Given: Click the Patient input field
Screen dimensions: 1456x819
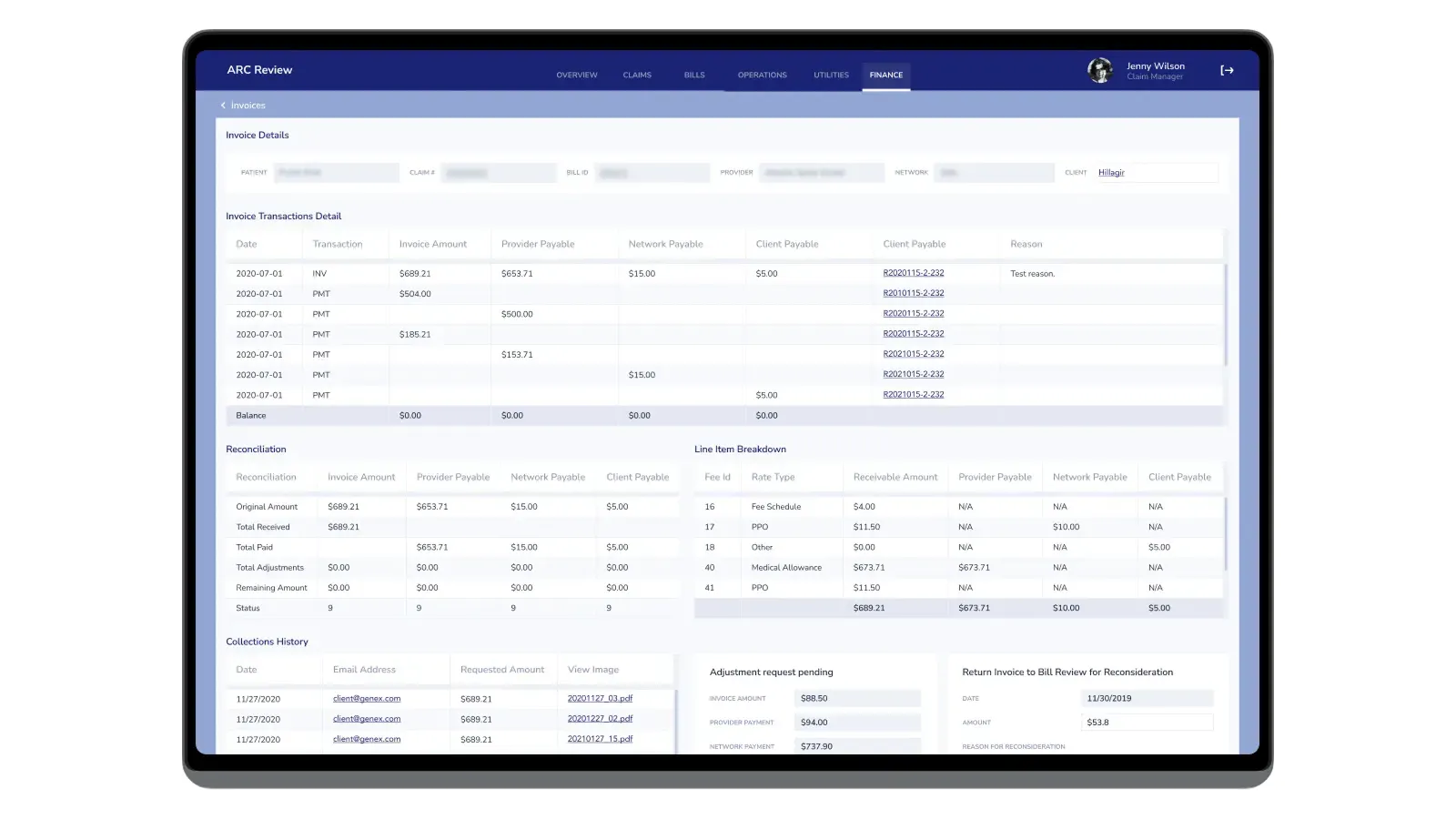Looking at the screenshot, I should point(337,172).
